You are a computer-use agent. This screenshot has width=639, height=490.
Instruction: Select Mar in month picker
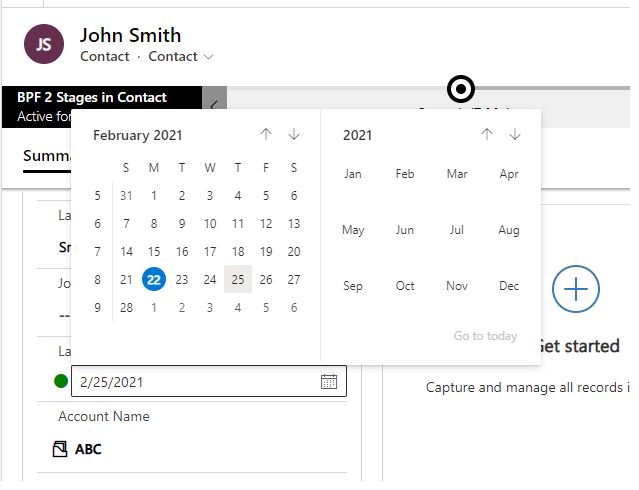click(x=457, y=174)
